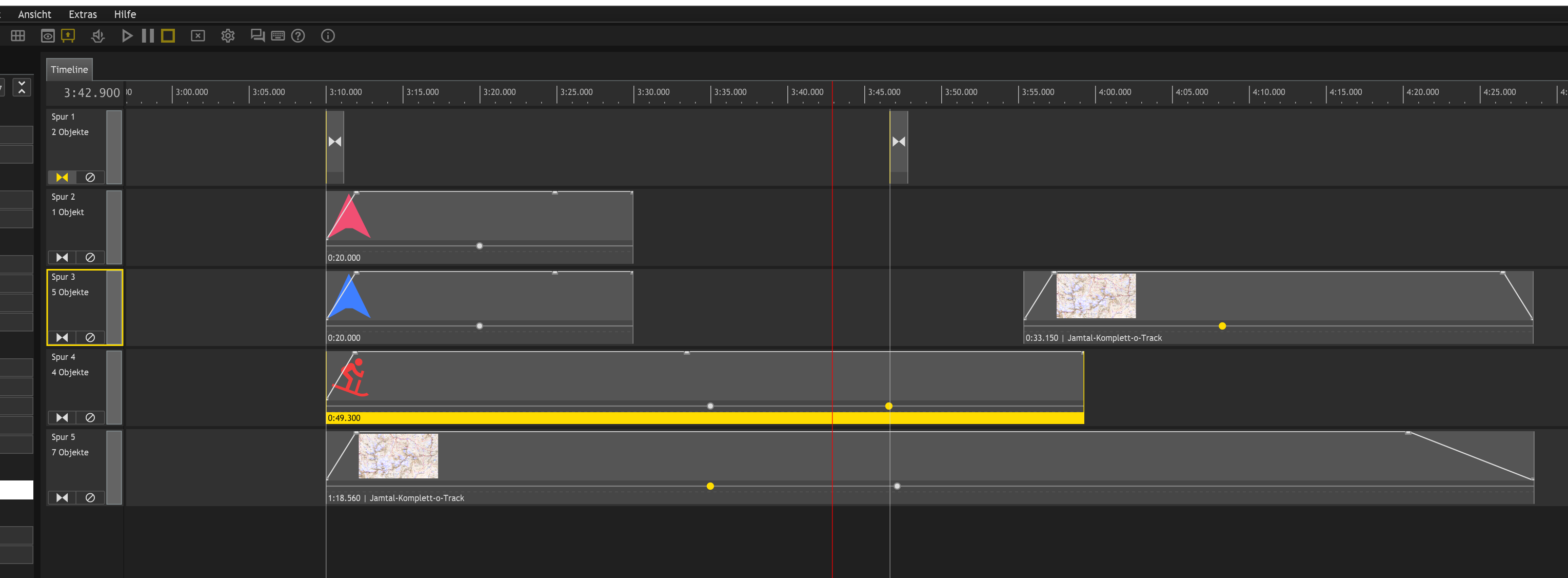This screenshot has width=1568, height=578.
Task: Click the 7 Objekte text in Spur 5
Action: tap(70, 453)
